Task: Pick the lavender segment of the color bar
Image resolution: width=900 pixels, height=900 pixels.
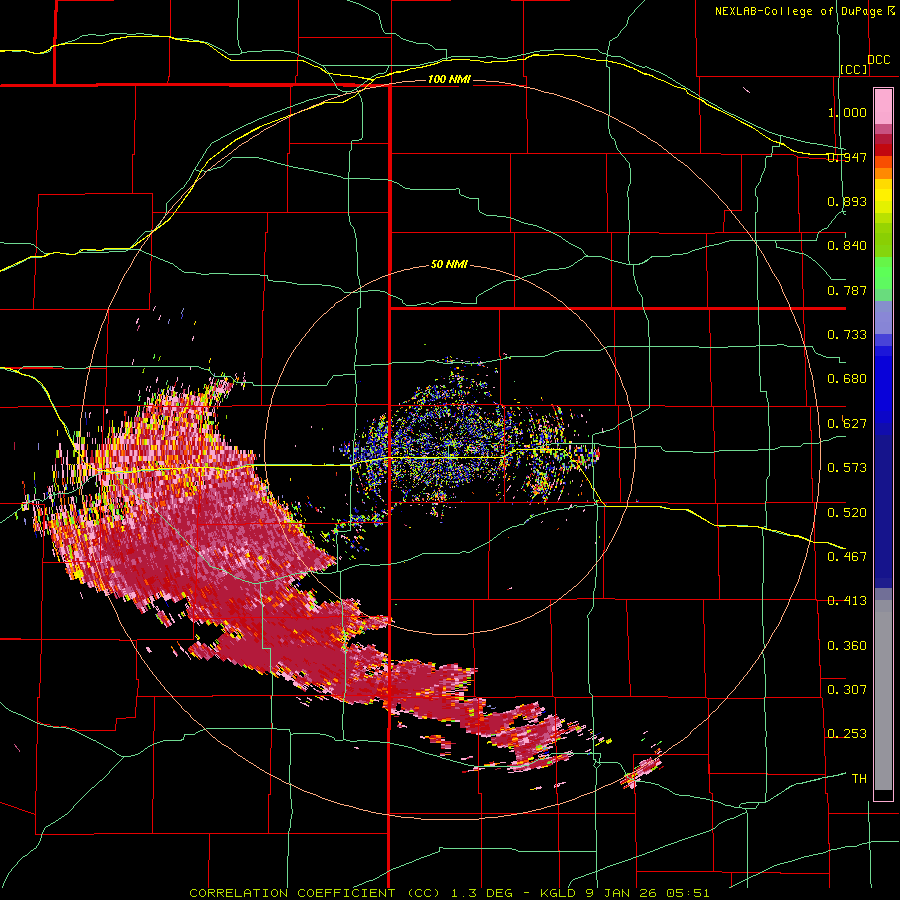Action: click(883, 318)
